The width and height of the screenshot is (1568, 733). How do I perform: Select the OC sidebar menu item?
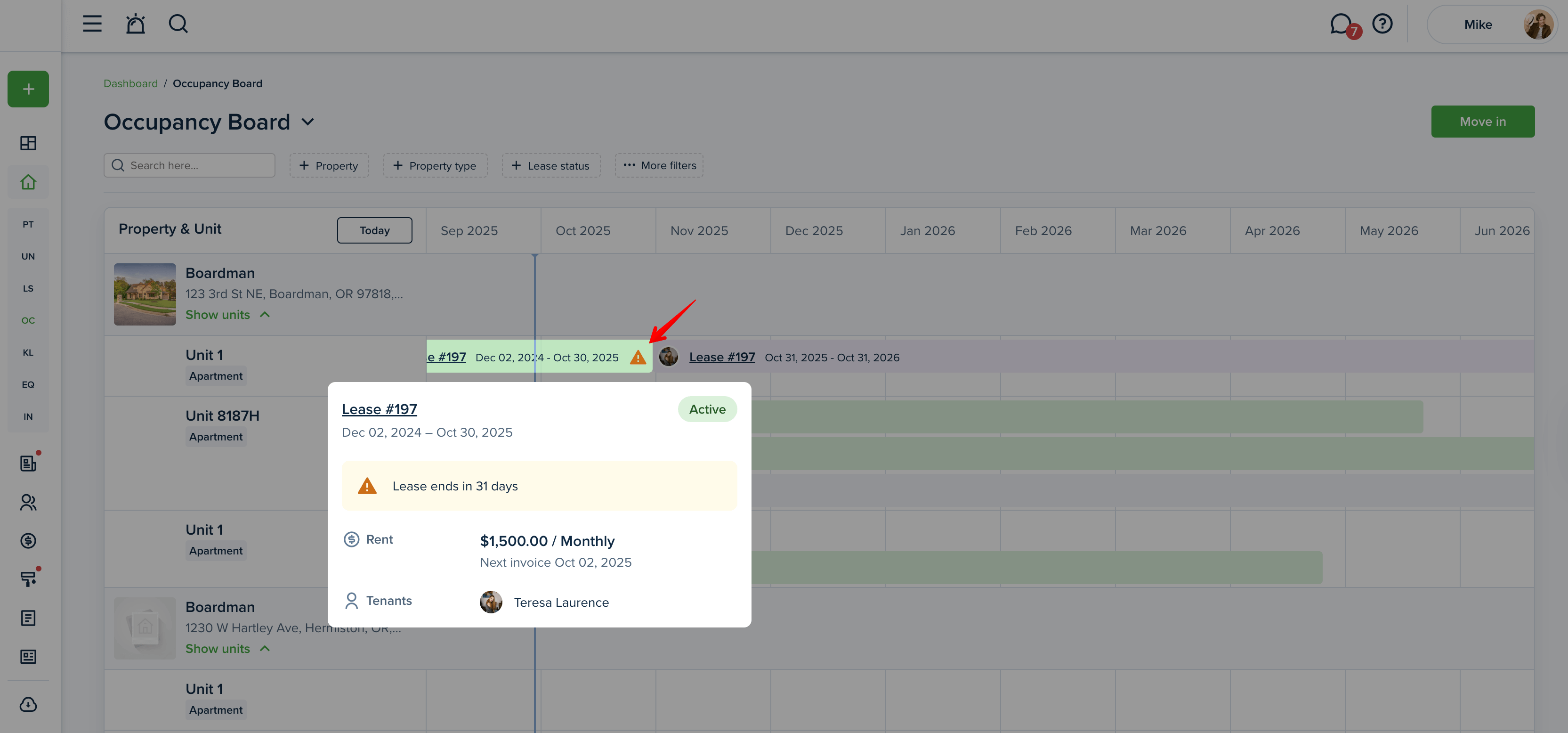(28, 320)
